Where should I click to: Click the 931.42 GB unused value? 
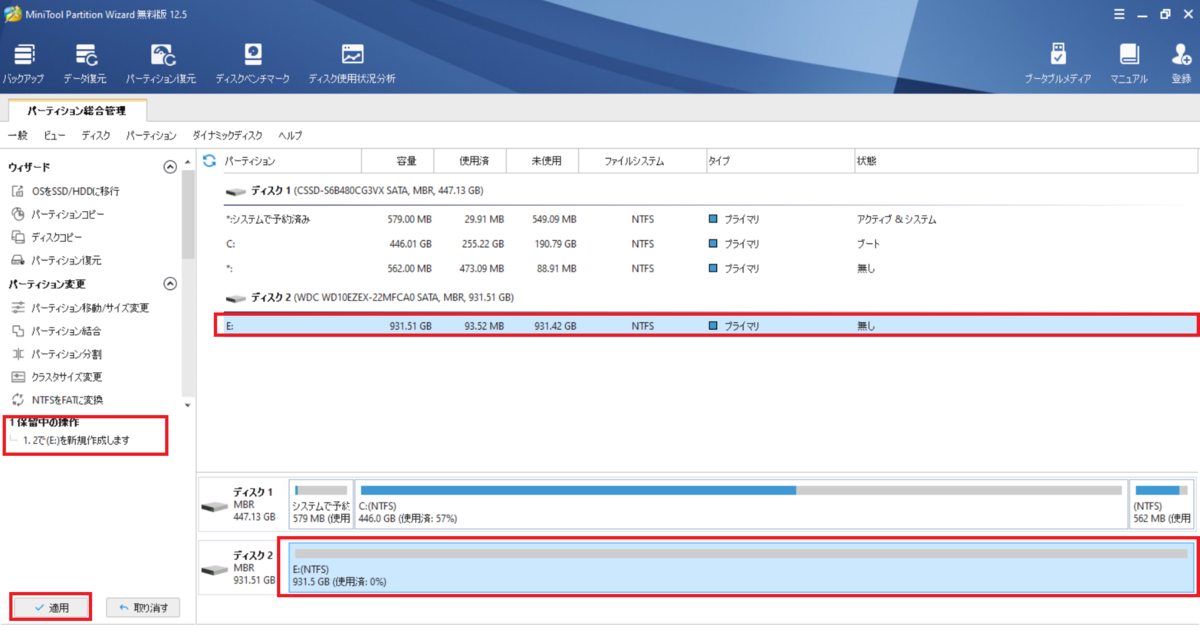click(x=555, y=325)
